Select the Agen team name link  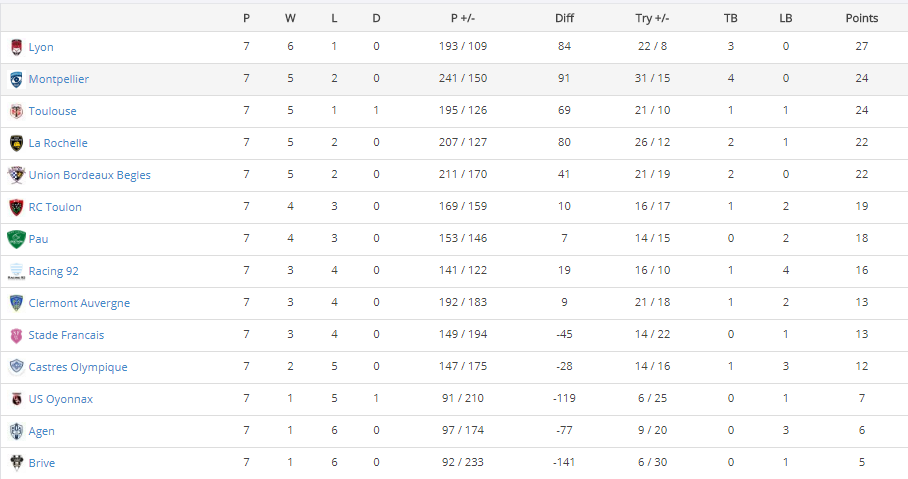42,431
